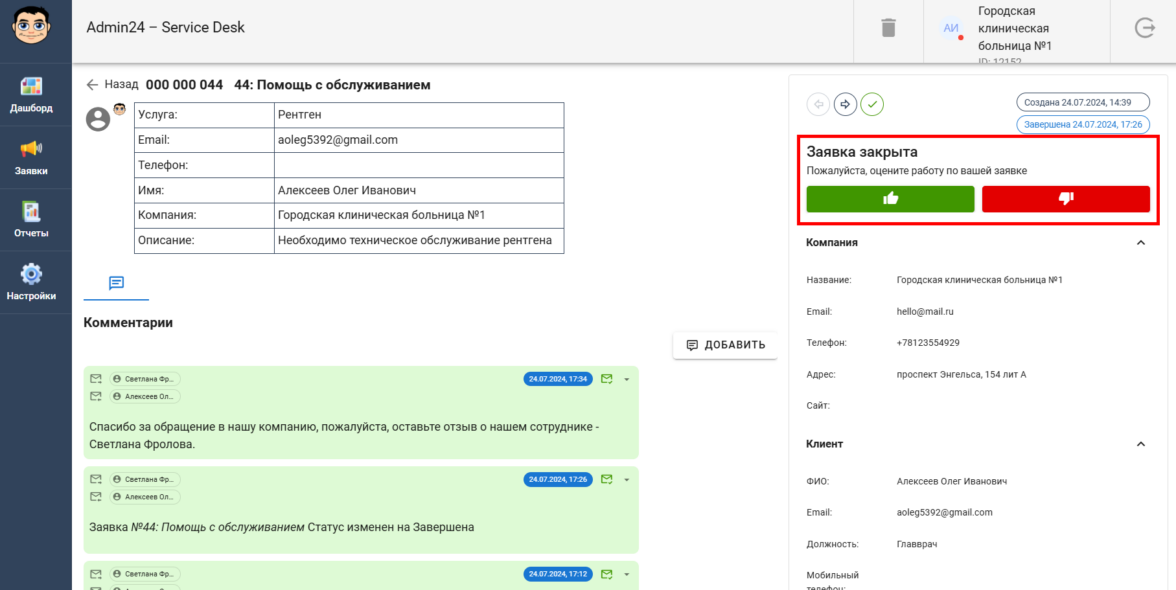Open the Городская клиническая больница №1 profile in header
This screenshot has width=1176, height=590.
(x=1013, y=30)
